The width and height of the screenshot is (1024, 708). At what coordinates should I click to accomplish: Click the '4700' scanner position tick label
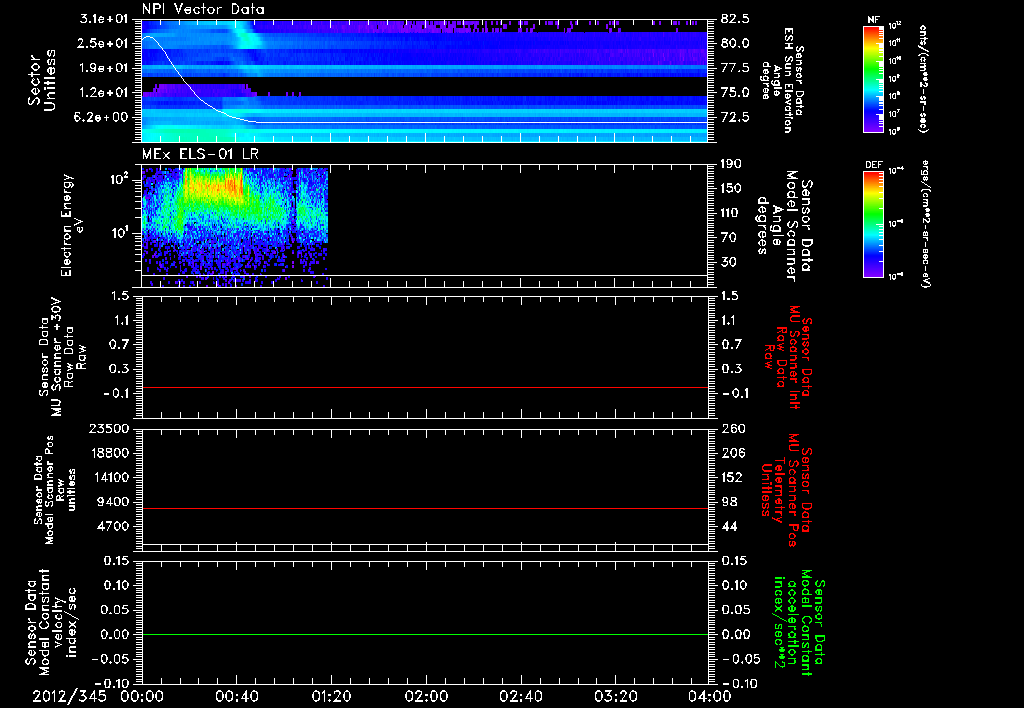(112, 526)
